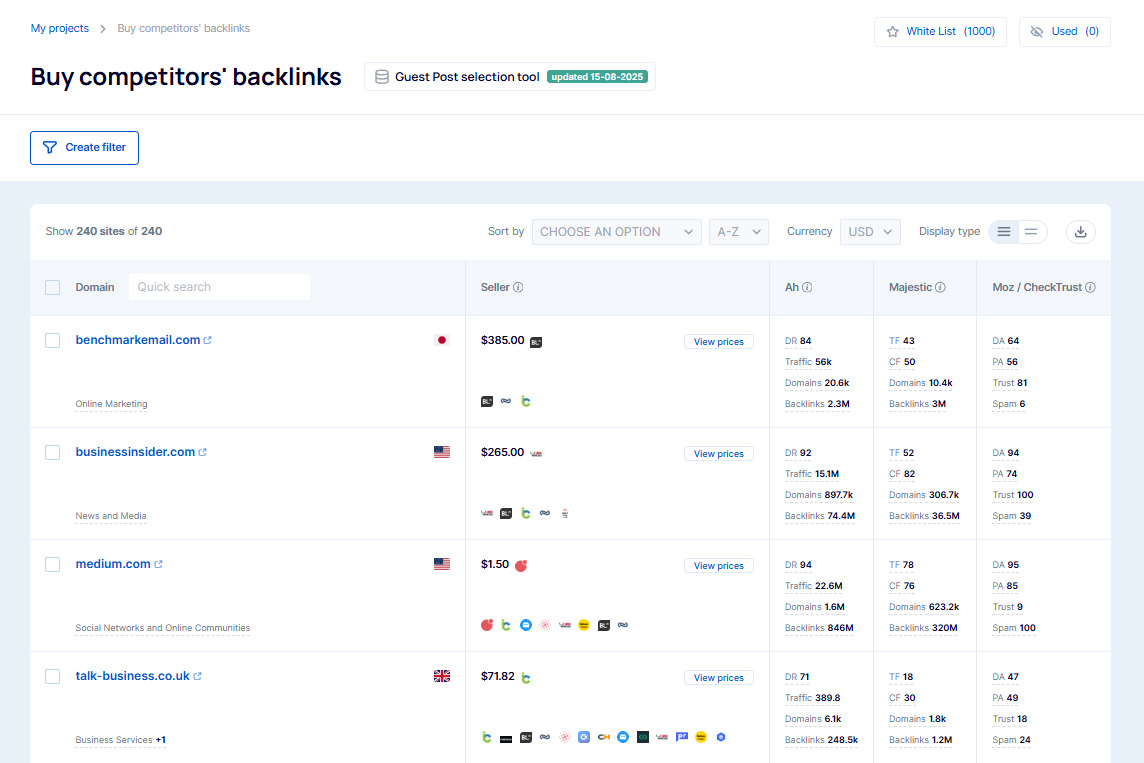
Task: Click the blue hexagon seller icon in talk-business row
Action: [721, 737]
